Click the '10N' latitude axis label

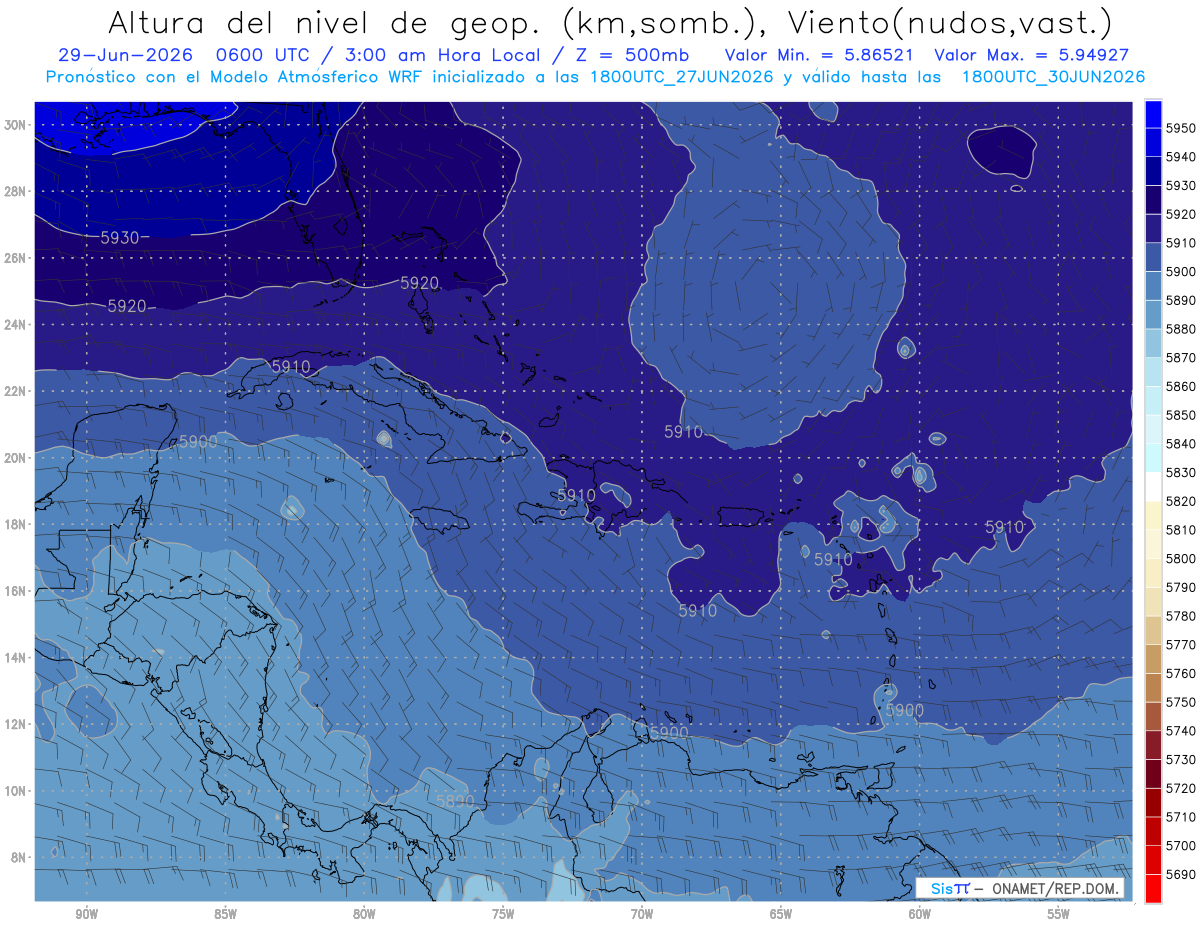[x=16, y=790]
